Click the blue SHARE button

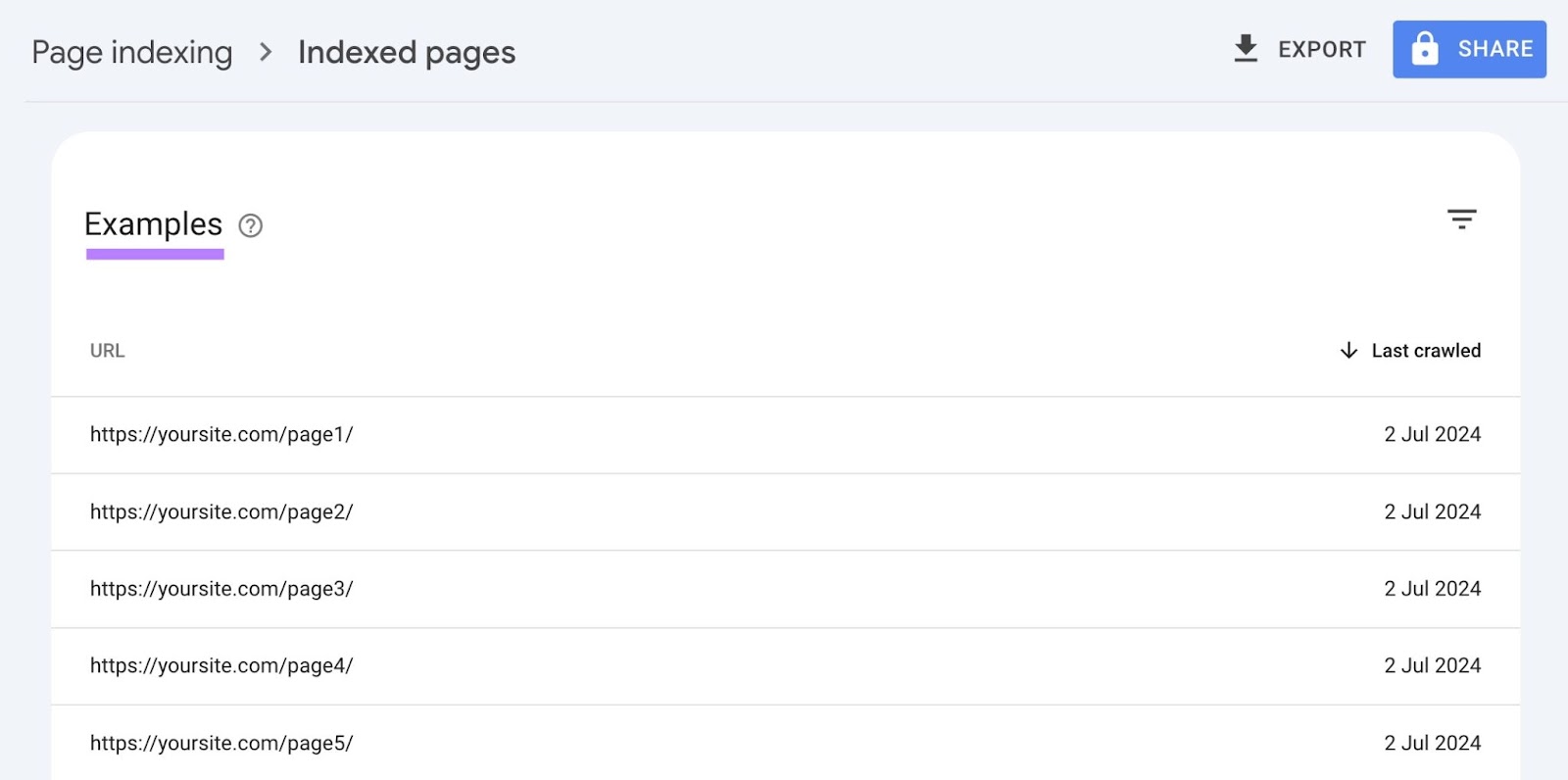point(1469,48)
